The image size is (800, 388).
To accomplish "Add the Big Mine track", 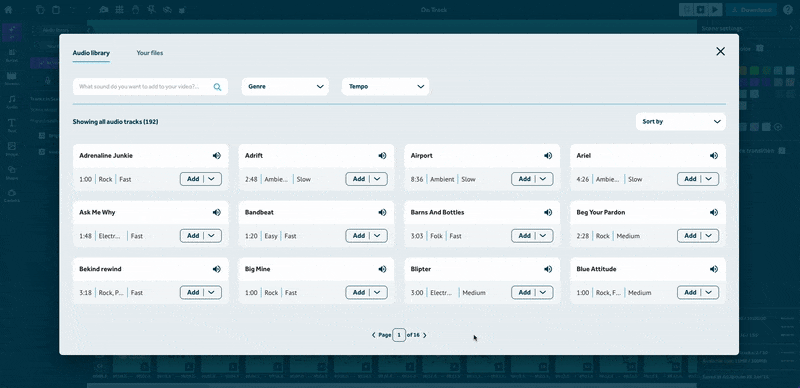I will (x=359, y=293).
